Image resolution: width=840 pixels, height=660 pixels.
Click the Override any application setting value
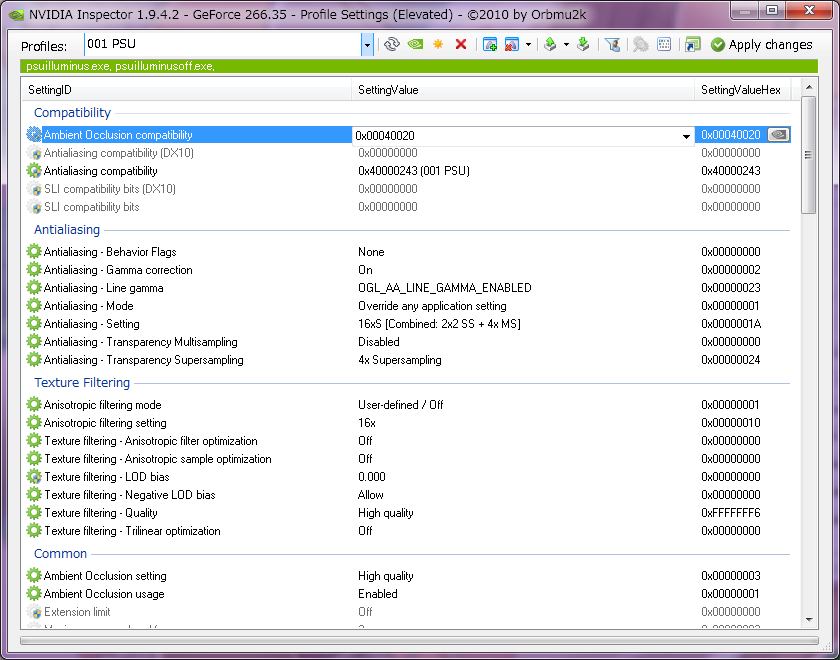pos(432,306)
